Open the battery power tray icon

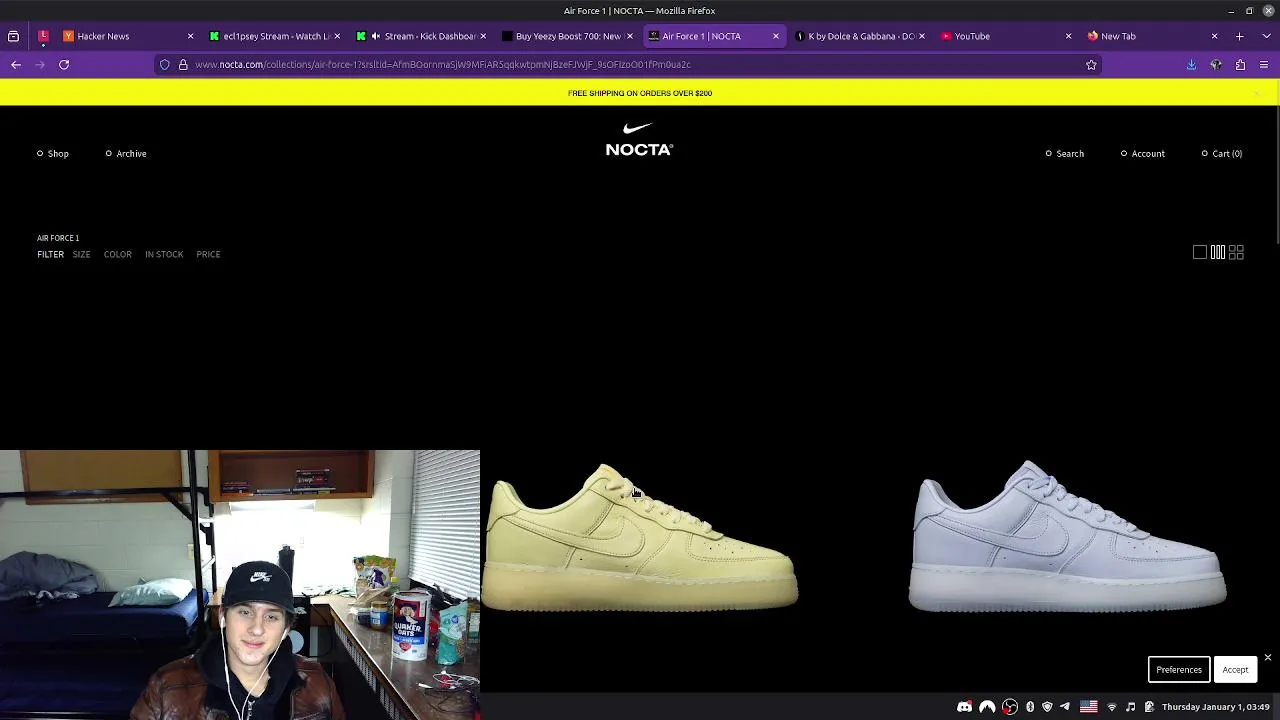[x=1149, y=707]
